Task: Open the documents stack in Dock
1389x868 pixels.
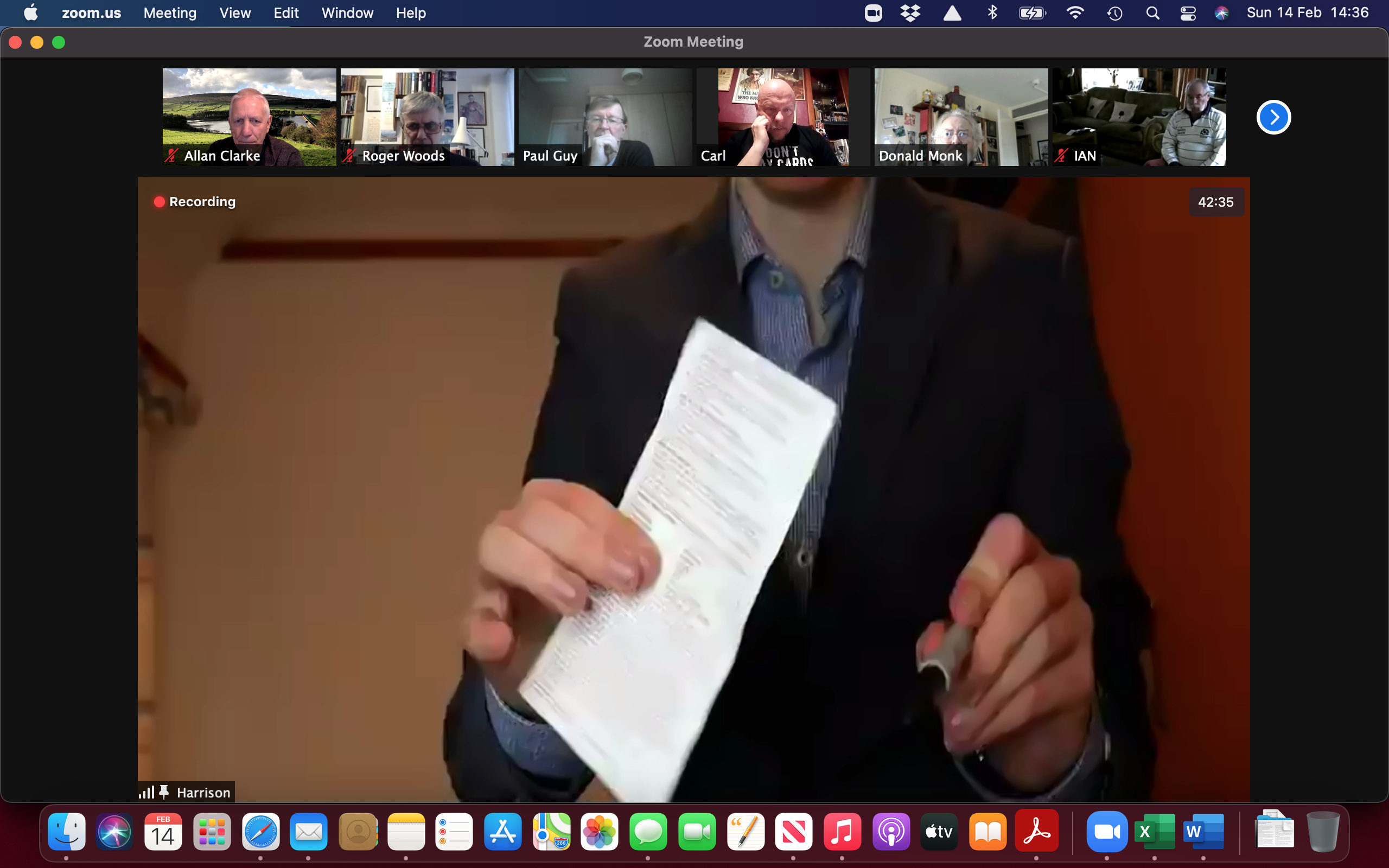Action: (x=1274, y=829)
